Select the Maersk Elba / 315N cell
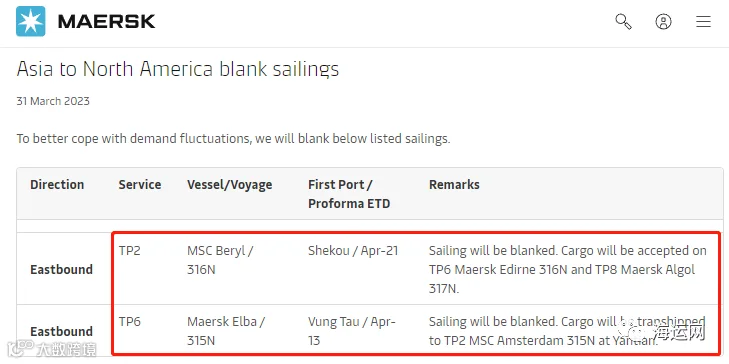 click(226, 331)
